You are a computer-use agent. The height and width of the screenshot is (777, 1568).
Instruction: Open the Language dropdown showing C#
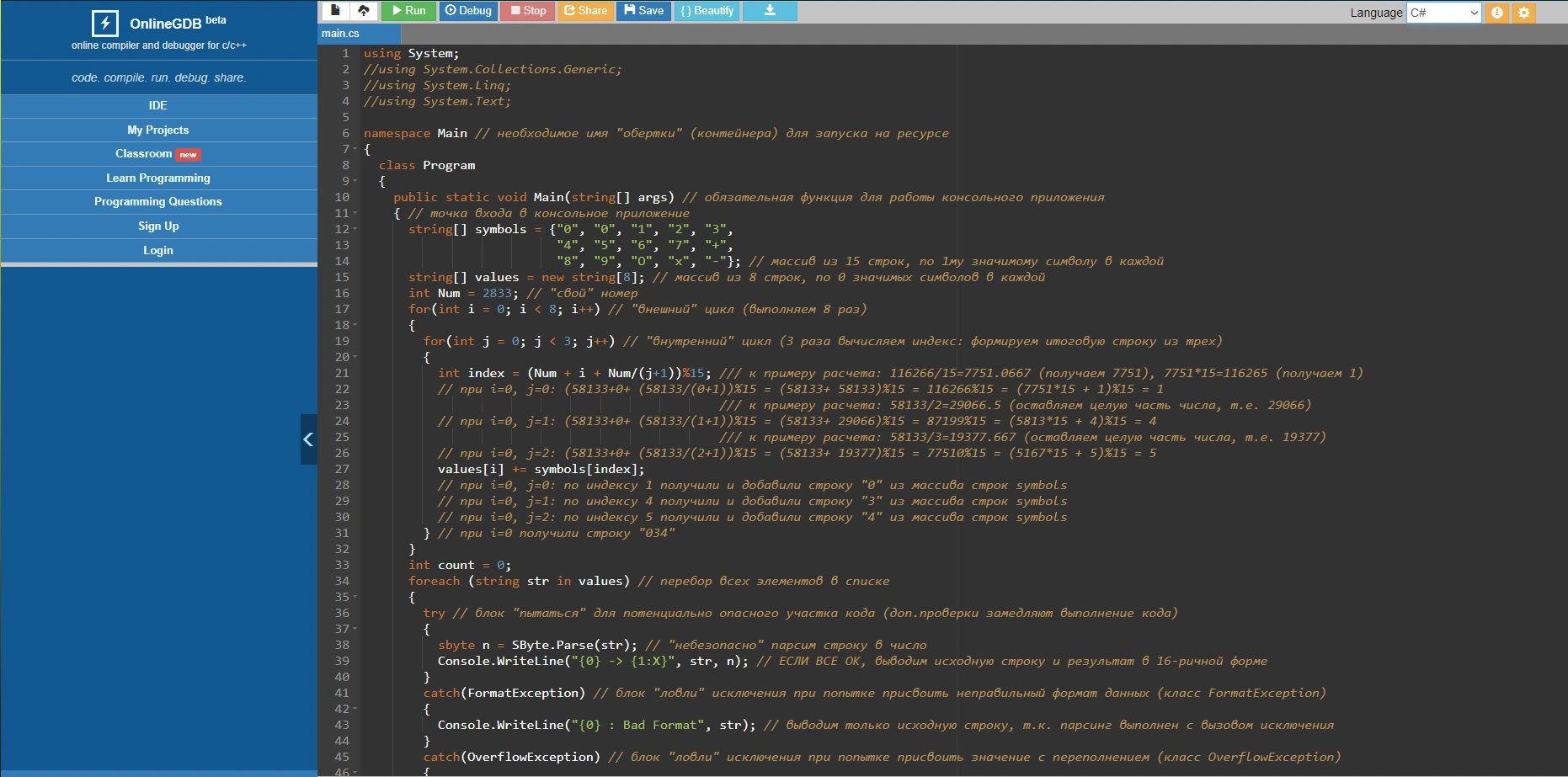point(1443,13)
